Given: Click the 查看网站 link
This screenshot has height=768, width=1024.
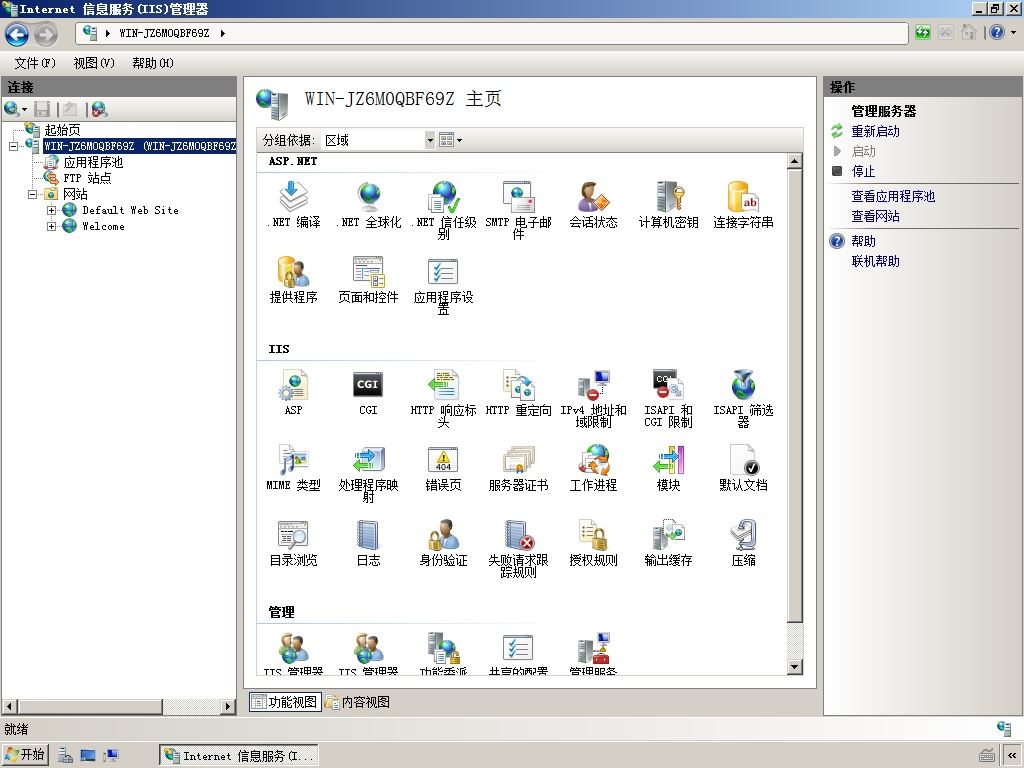Looking at the screenshot, I should click(x=875, y=216).
